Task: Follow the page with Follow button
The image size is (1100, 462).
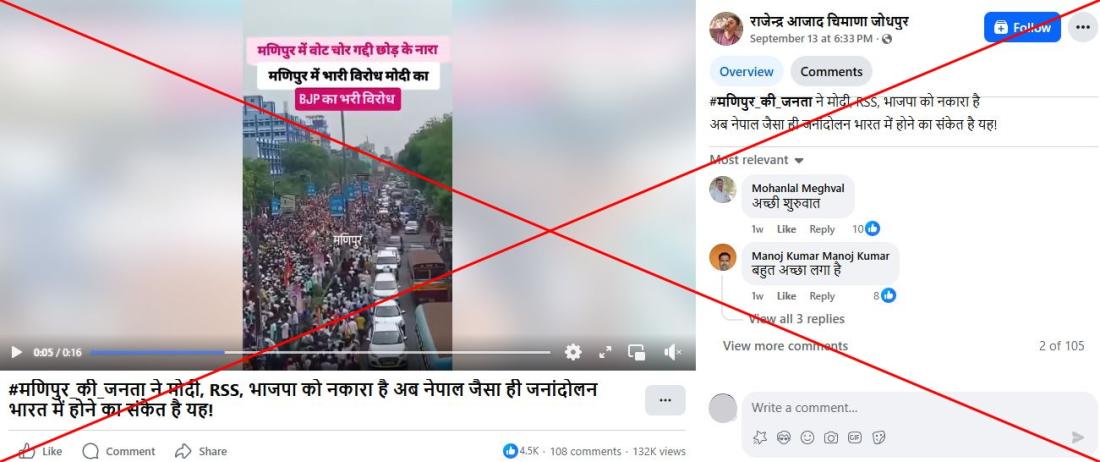Action: pyautogui.click(x=1022, y=27)
